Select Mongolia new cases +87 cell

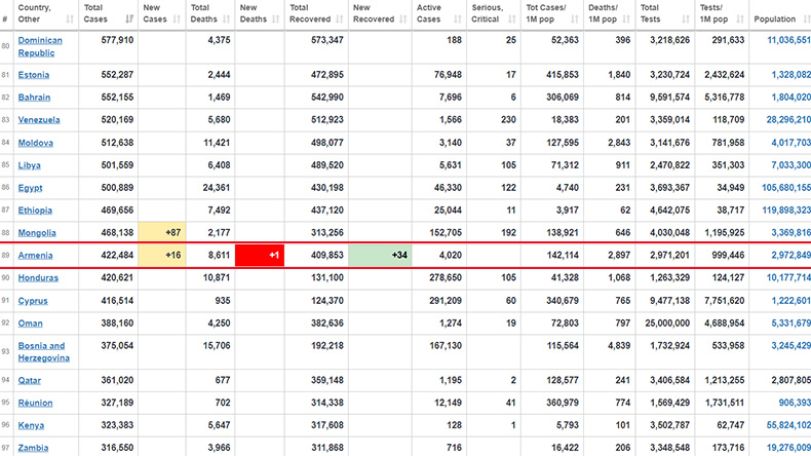coord(162,233)
